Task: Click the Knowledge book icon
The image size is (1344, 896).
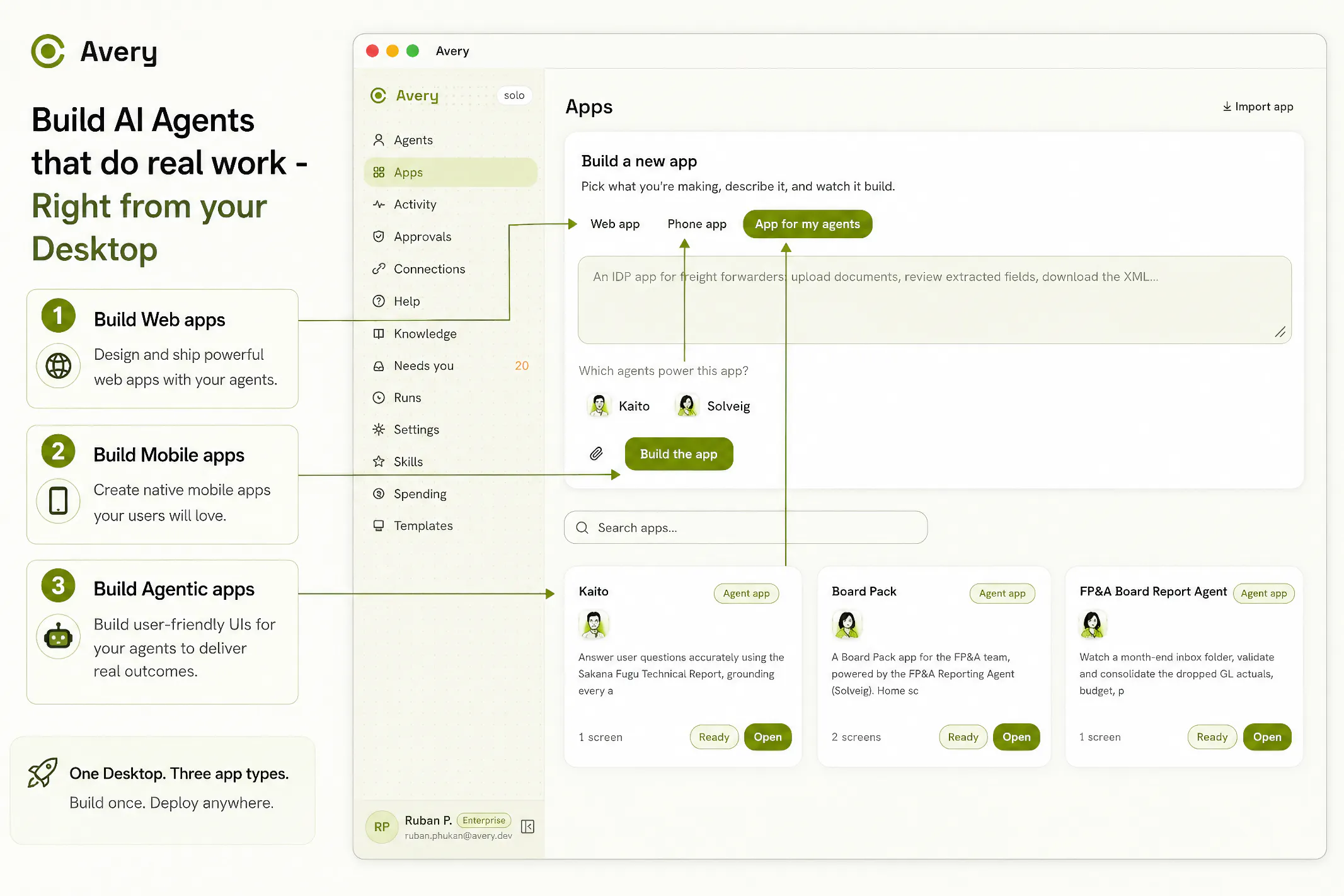Action: [x=379, y=333]
